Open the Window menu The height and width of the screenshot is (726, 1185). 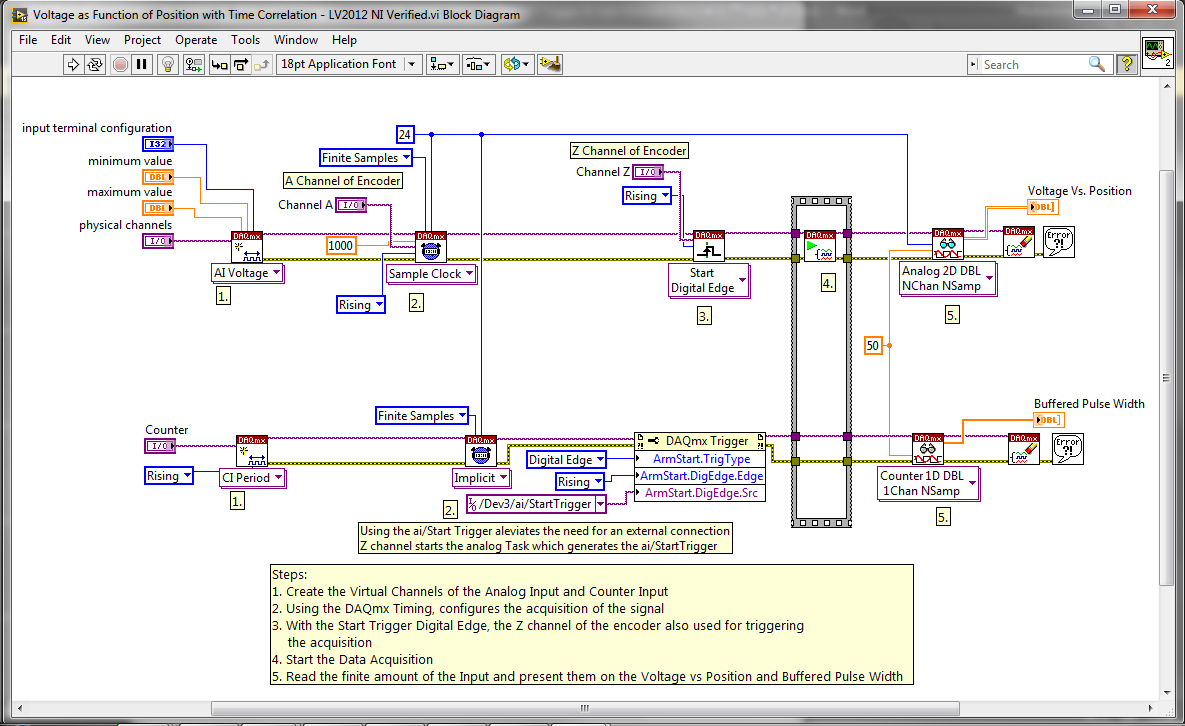point(295,40)
